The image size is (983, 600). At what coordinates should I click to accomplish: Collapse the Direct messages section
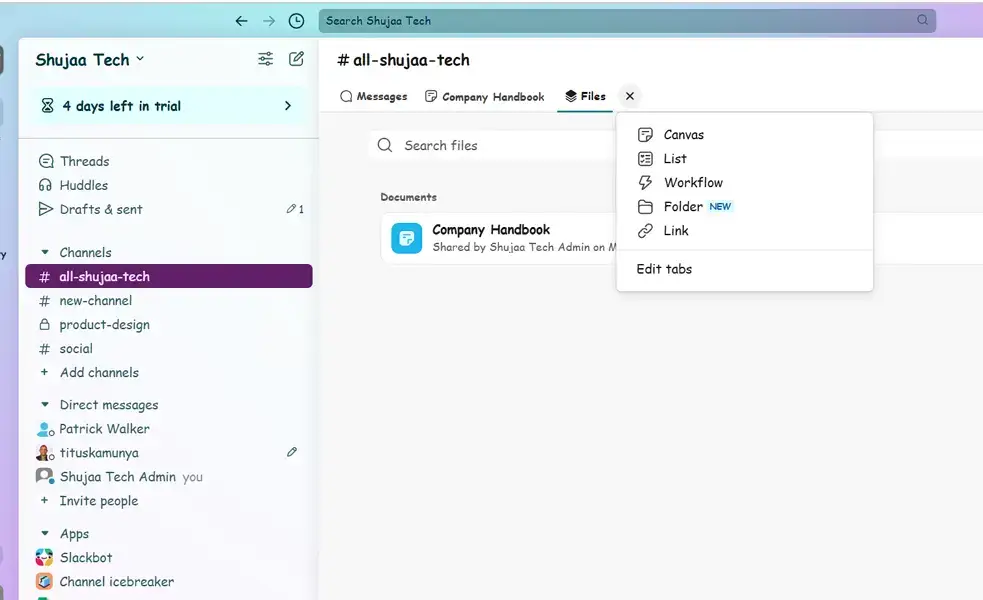click(x=45, y=404)
